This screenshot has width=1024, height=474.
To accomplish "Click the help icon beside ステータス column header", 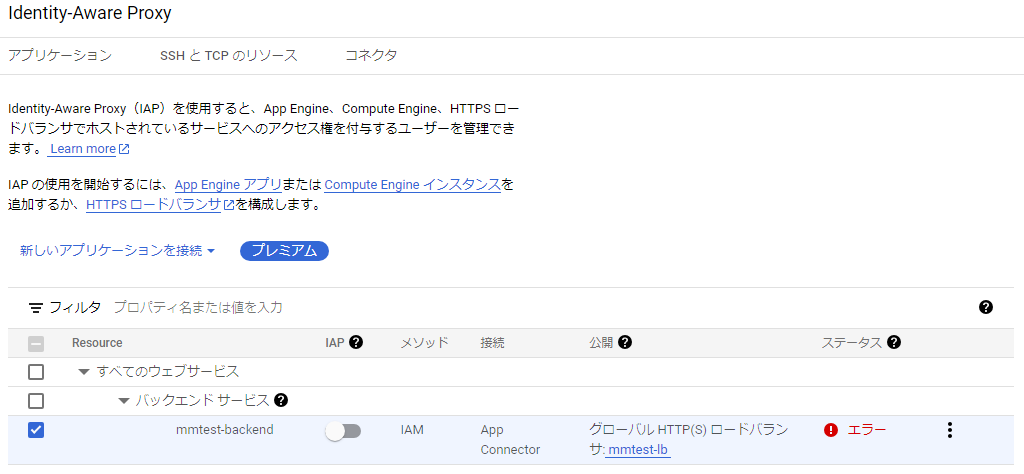I will (894, 343).
